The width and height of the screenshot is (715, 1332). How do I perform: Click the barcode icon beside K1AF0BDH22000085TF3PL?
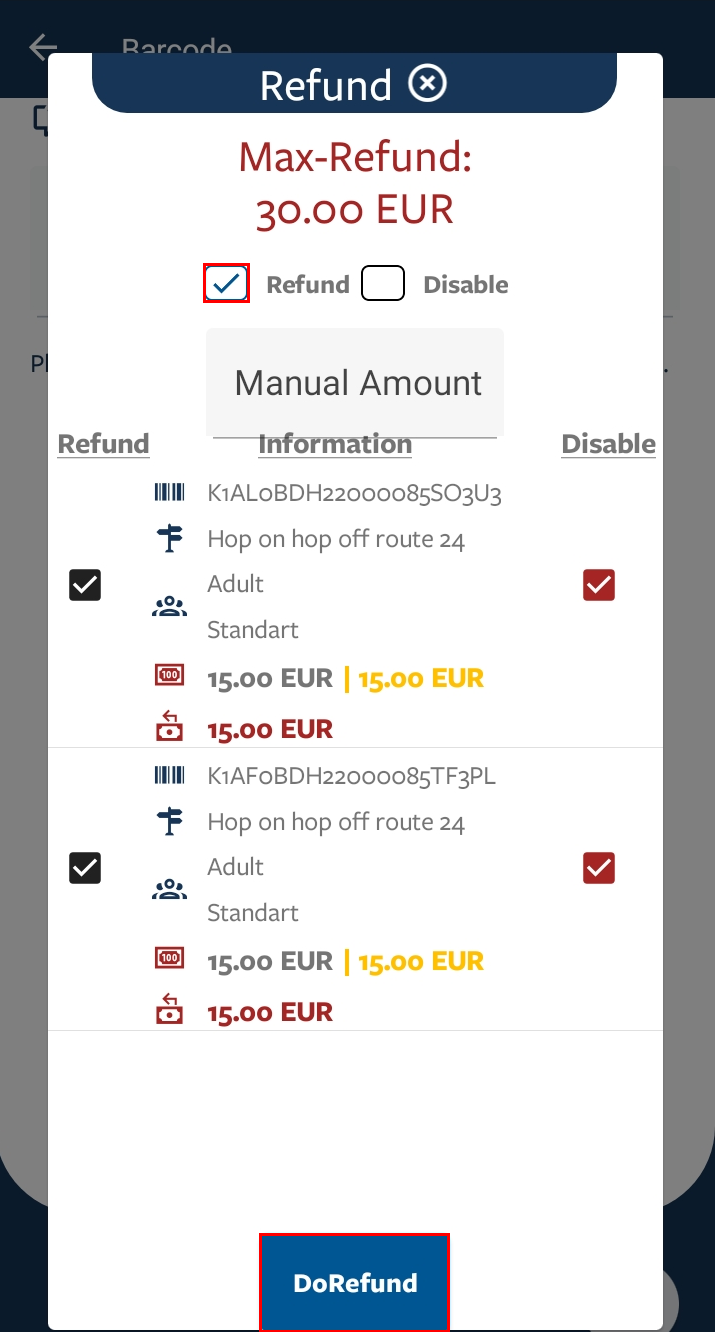[169, 775]
